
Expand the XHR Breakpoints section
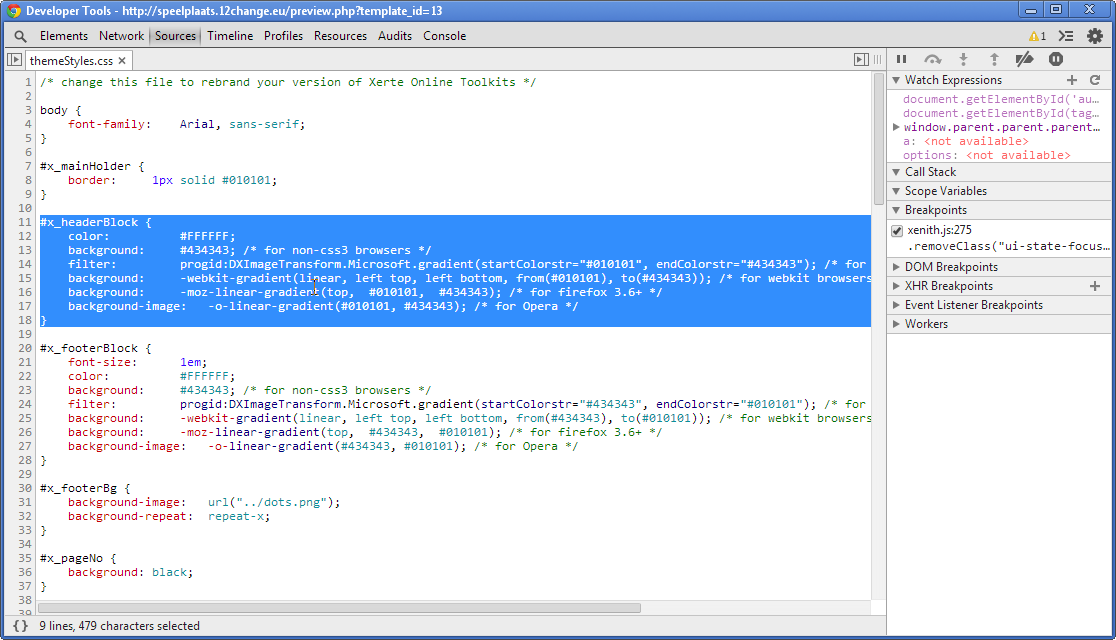coord(896,286)
